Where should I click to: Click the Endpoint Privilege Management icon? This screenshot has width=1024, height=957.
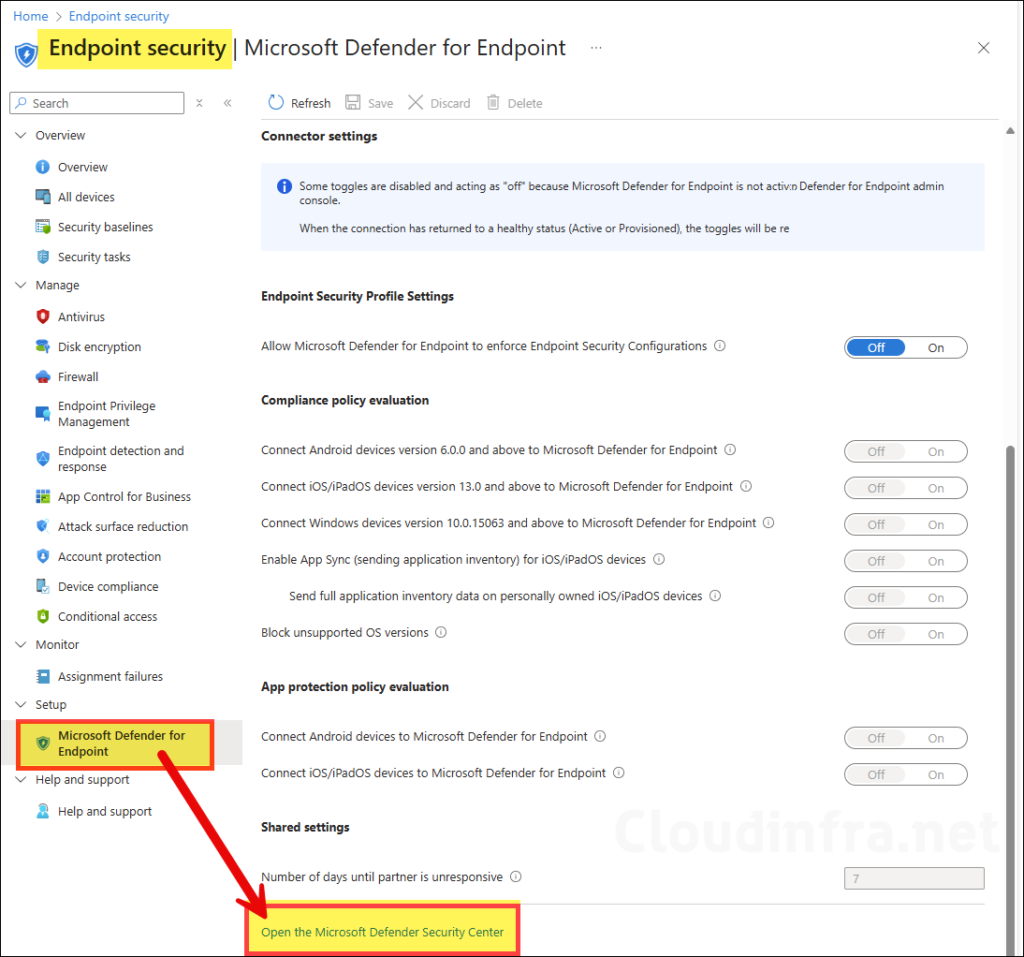pos(42,414)
